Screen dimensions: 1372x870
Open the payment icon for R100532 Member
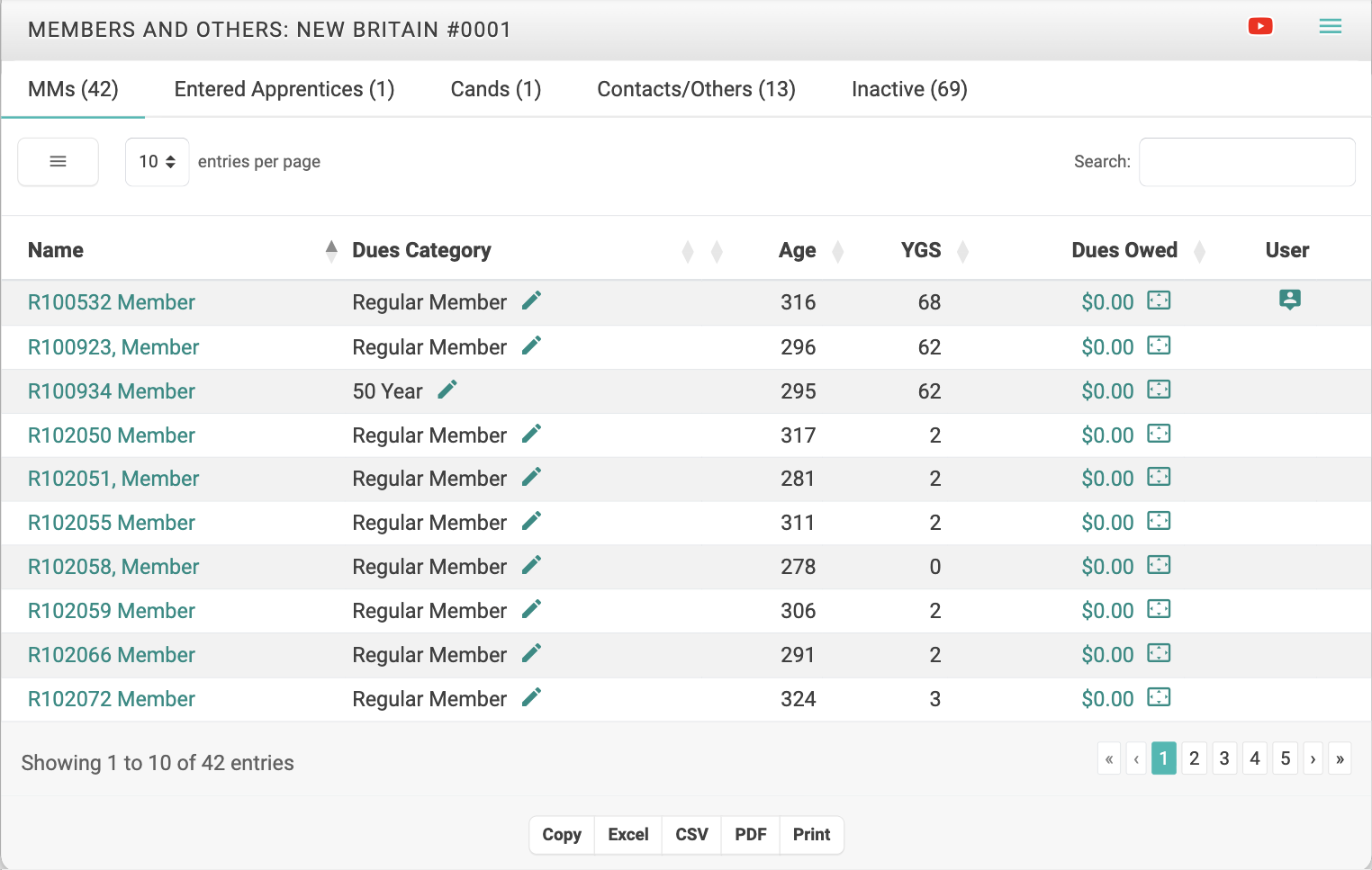point(1158,300)
